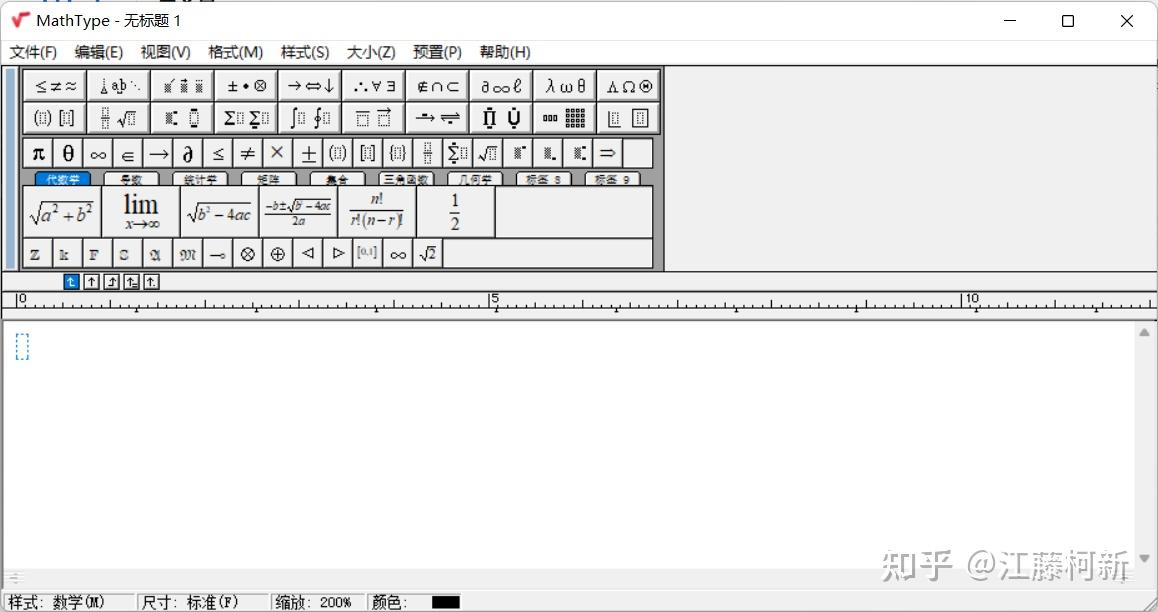Switch to the 统计学 tab
Screen dimensions: 1158x612
tap(200, 179)
